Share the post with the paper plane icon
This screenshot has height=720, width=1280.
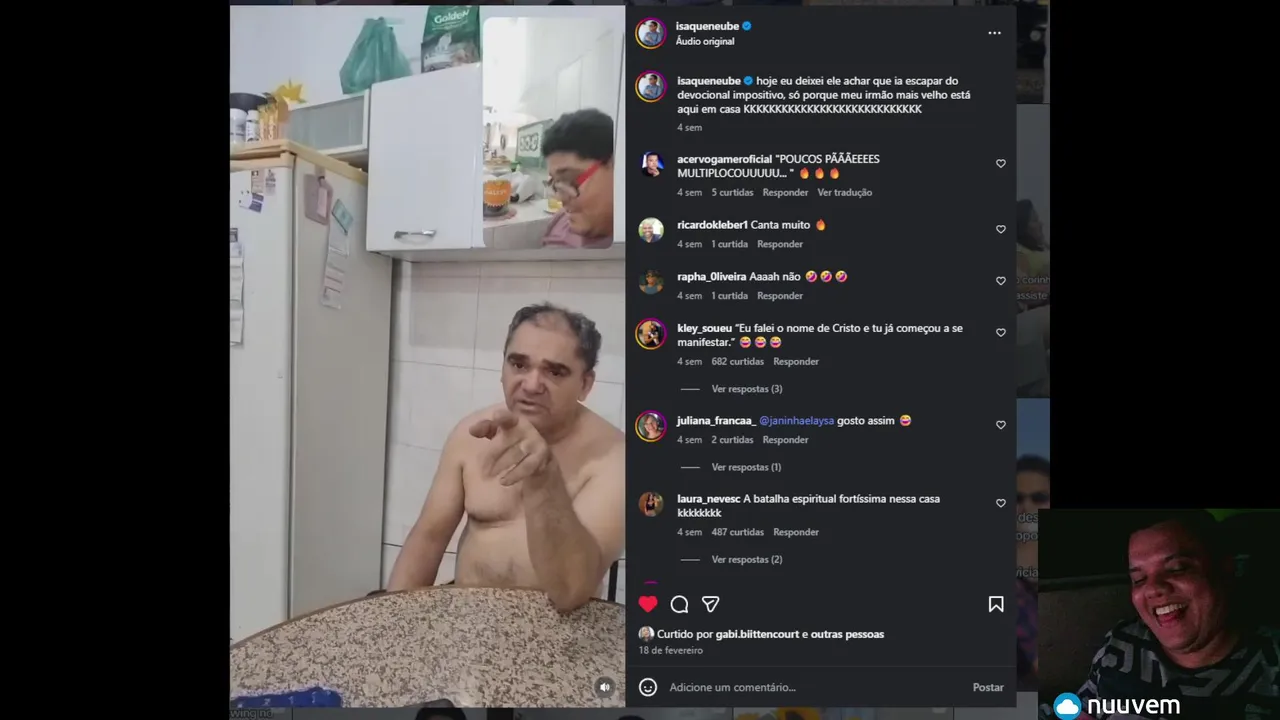(711, 604)
